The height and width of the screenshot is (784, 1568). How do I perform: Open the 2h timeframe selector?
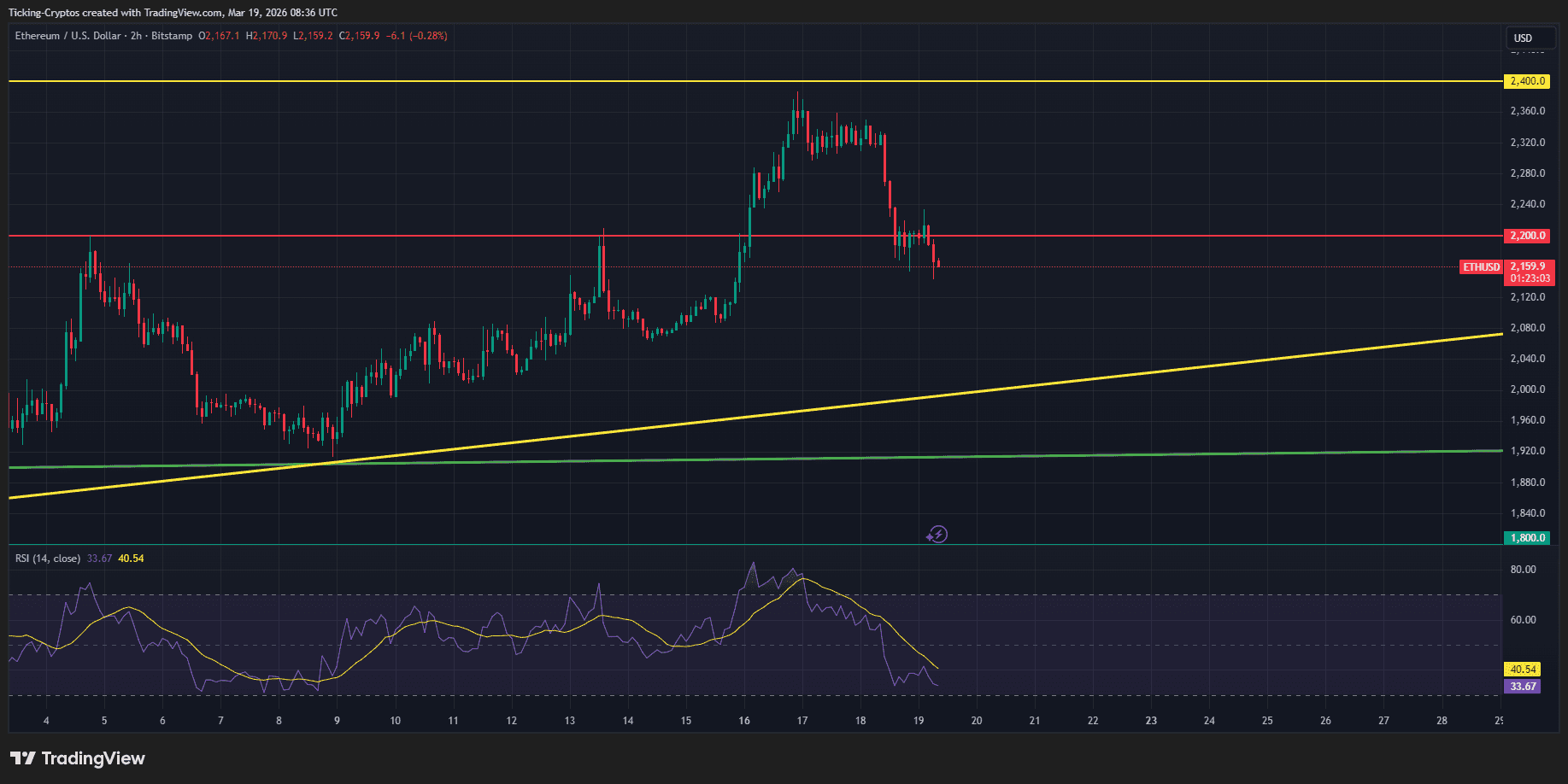[136, 36]
